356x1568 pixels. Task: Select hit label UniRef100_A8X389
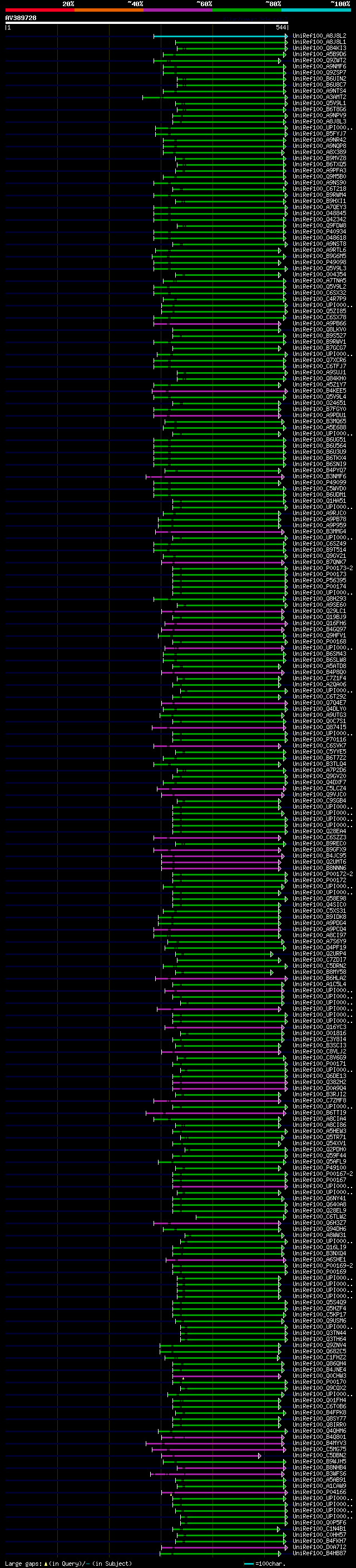coord(319,152)
